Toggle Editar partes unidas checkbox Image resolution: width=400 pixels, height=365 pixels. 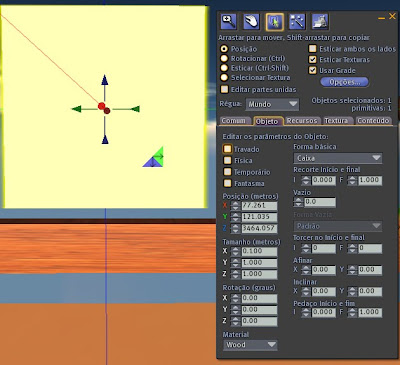[x=225, y=89]
